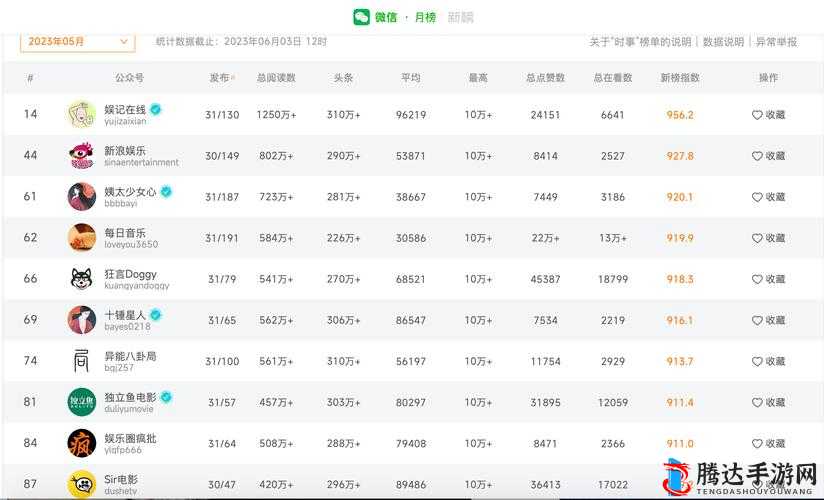Click the 总点赞数 column header

(x=545, y=78)
